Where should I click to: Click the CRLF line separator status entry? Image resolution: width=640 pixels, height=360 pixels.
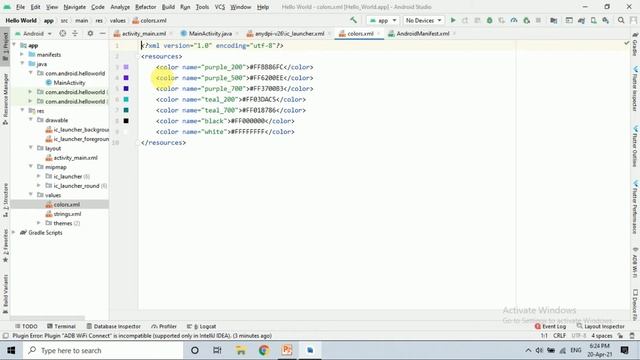[x=560, y=336]
